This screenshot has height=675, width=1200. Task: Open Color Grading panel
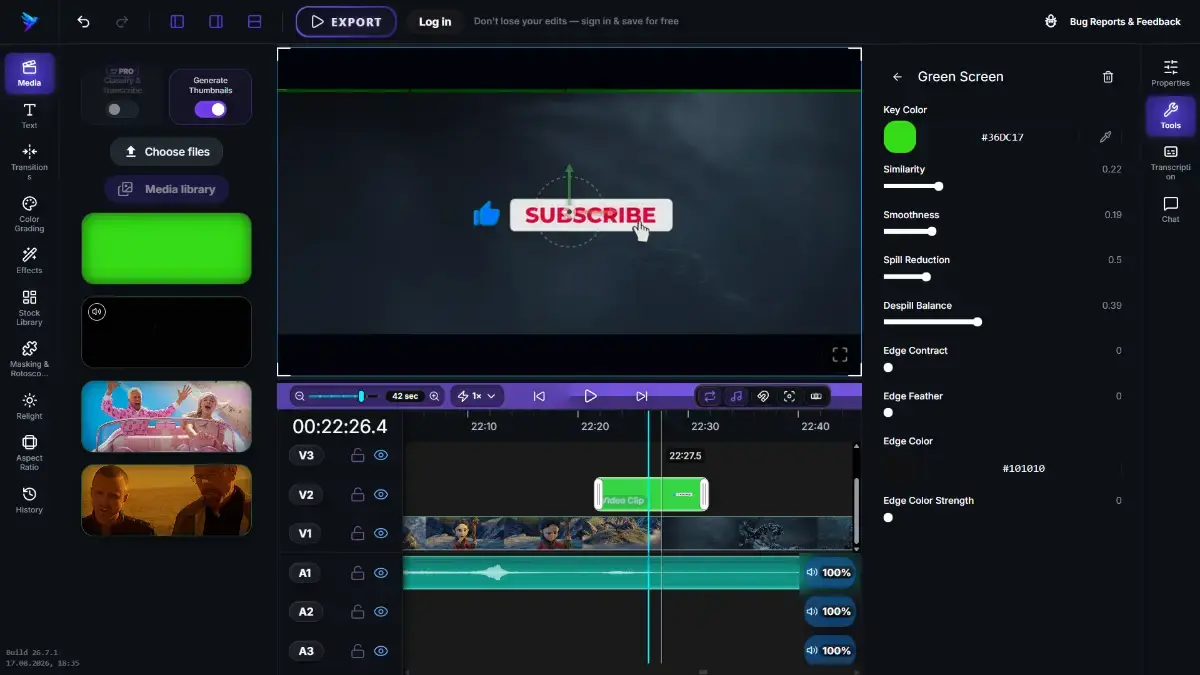pyautogui.click(x=29, y=214)
